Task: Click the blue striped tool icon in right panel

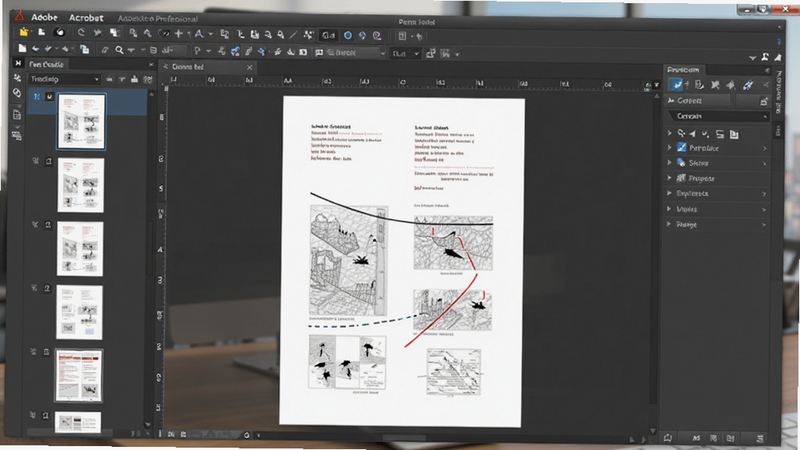Action: [x=747, y=85]
